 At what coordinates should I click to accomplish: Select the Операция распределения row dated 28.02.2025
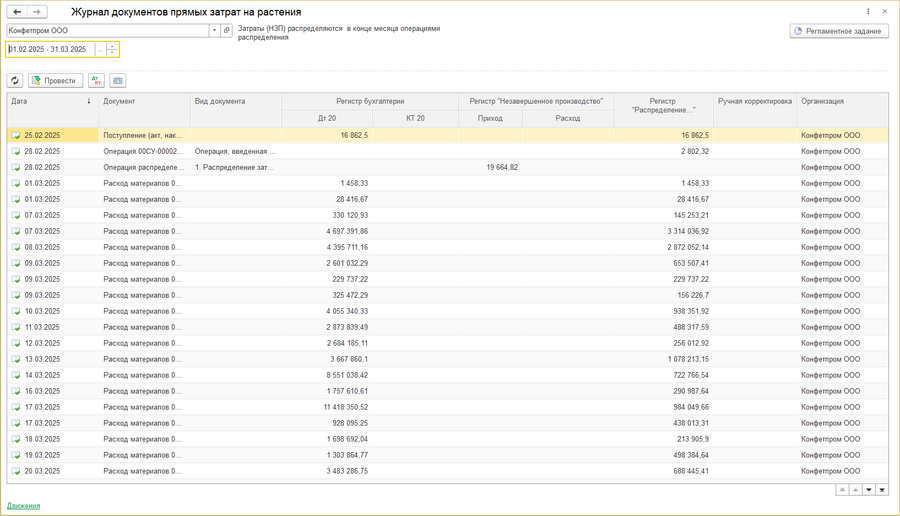point(143,168)
